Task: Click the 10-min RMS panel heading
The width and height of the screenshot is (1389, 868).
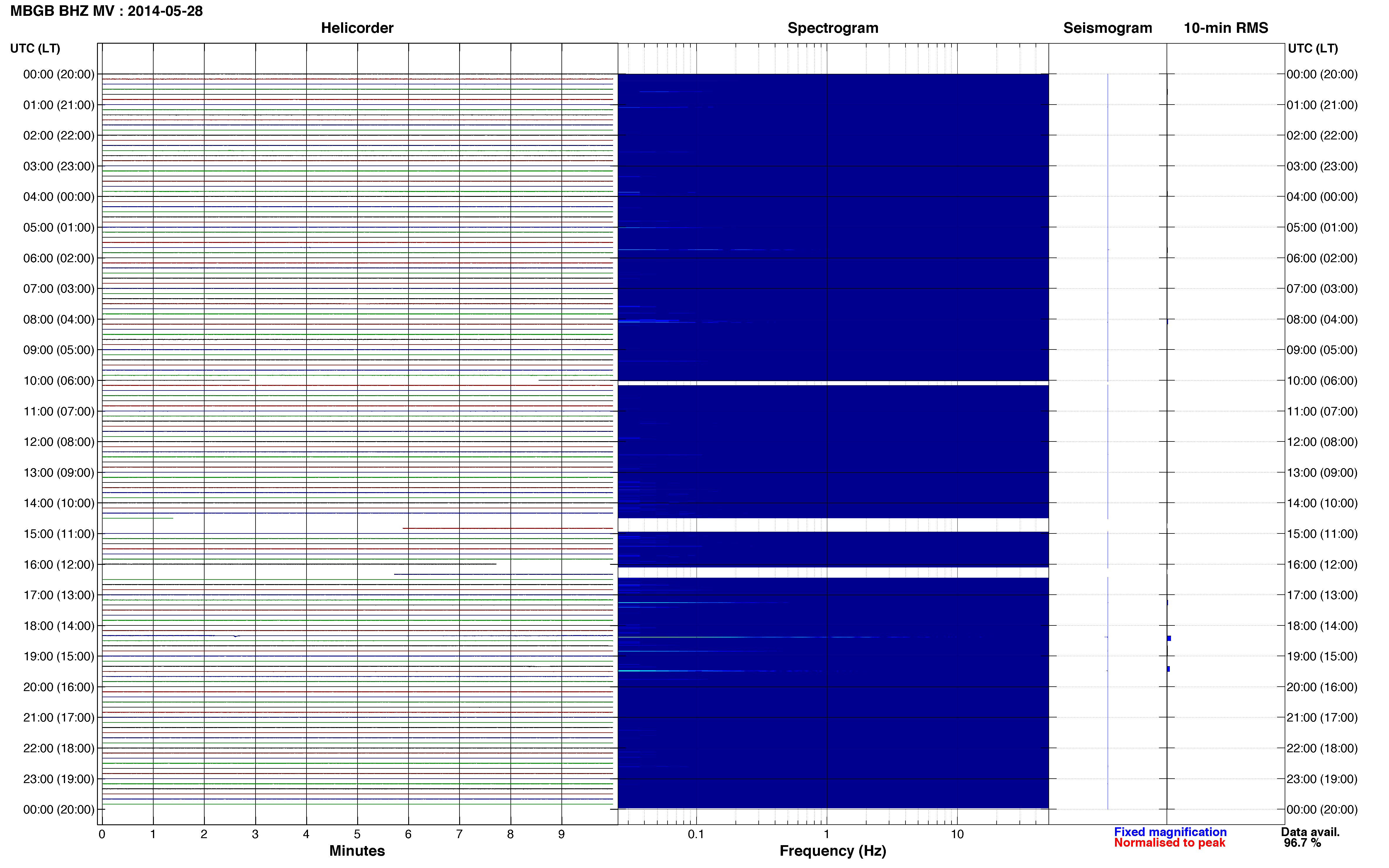Action: point(1225,28)
